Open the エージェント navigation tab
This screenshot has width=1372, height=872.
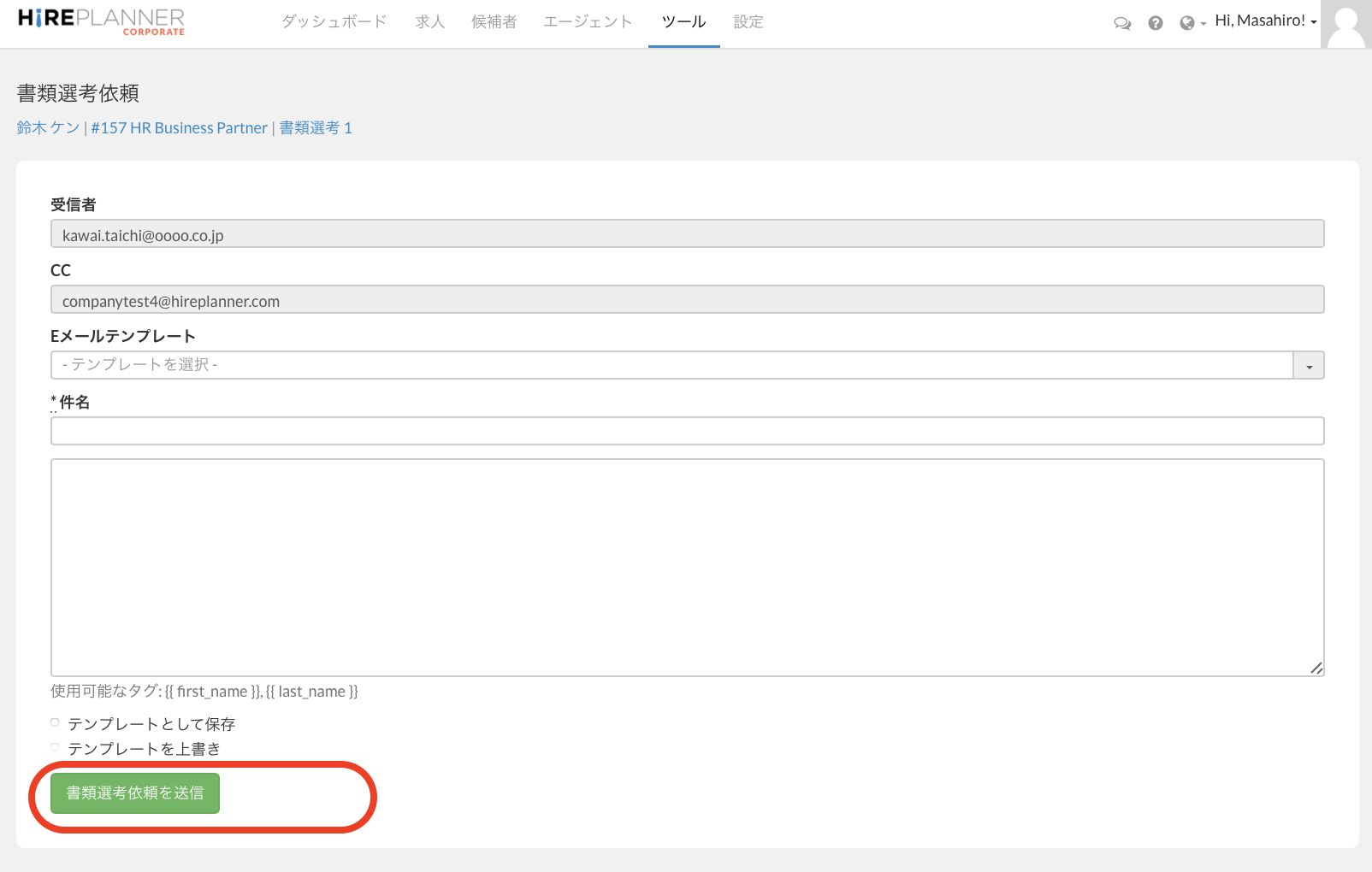coord(588,22)
